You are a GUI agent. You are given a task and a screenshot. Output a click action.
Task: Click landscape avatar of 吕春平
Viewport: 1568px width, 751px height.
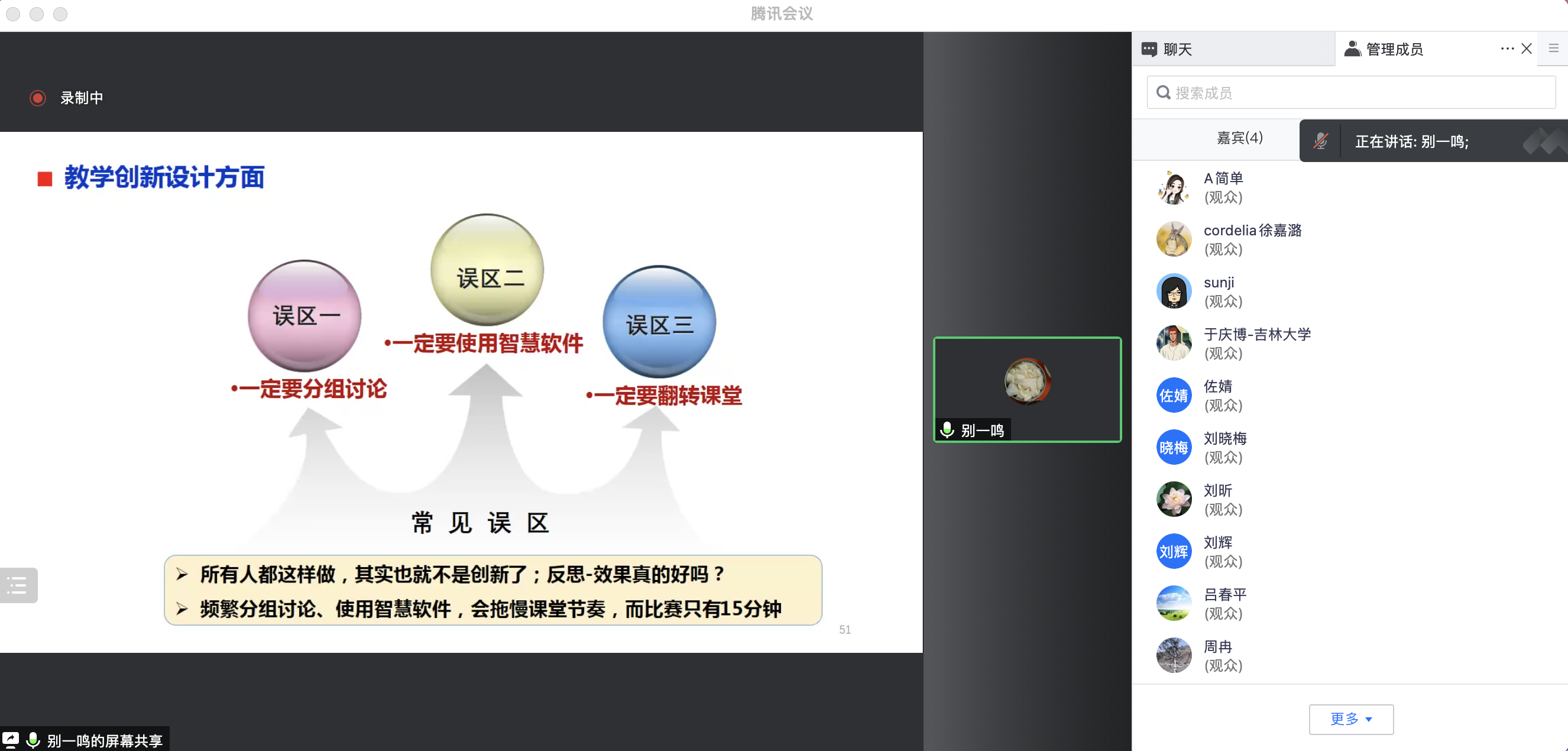pos(1174,604)
